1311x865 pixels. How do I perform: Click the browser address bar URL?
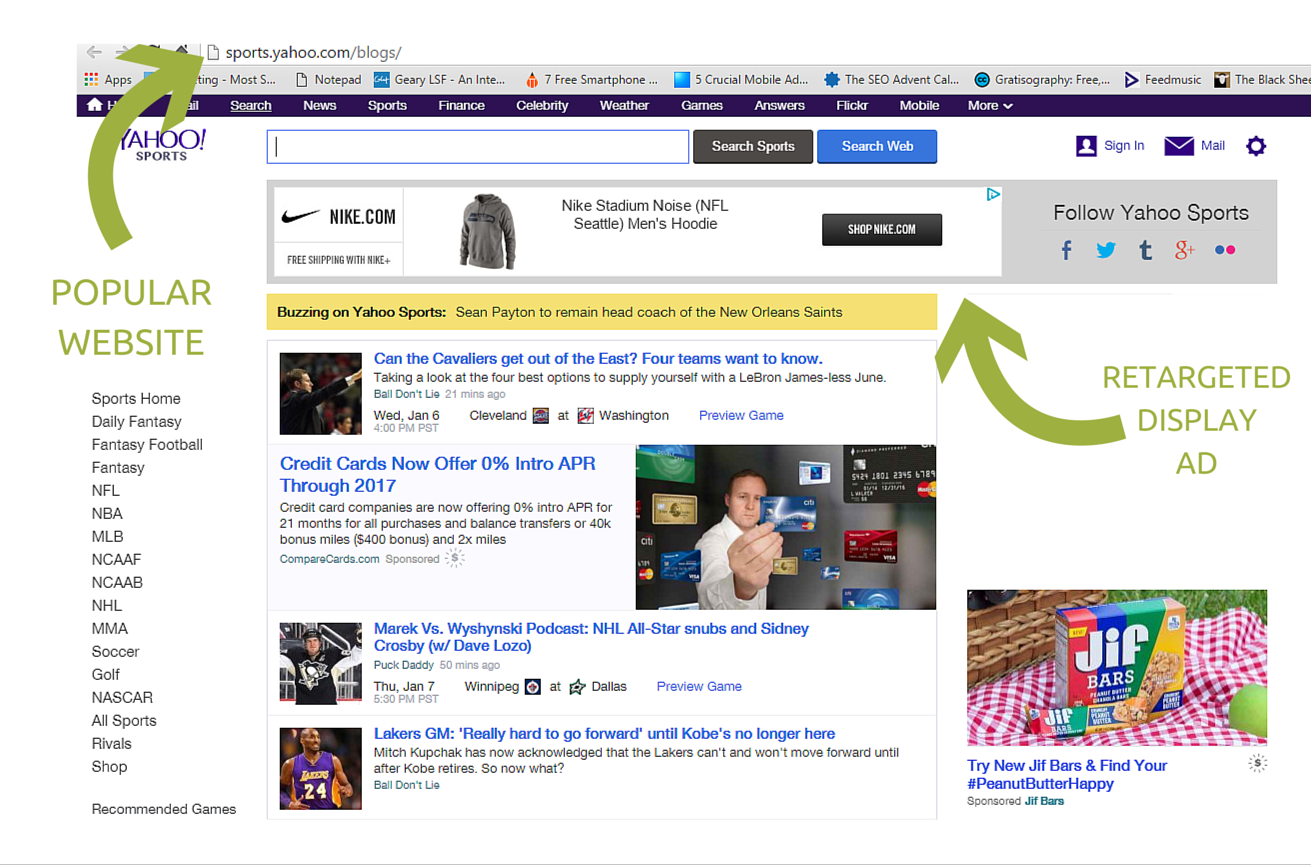pos(313,52)
